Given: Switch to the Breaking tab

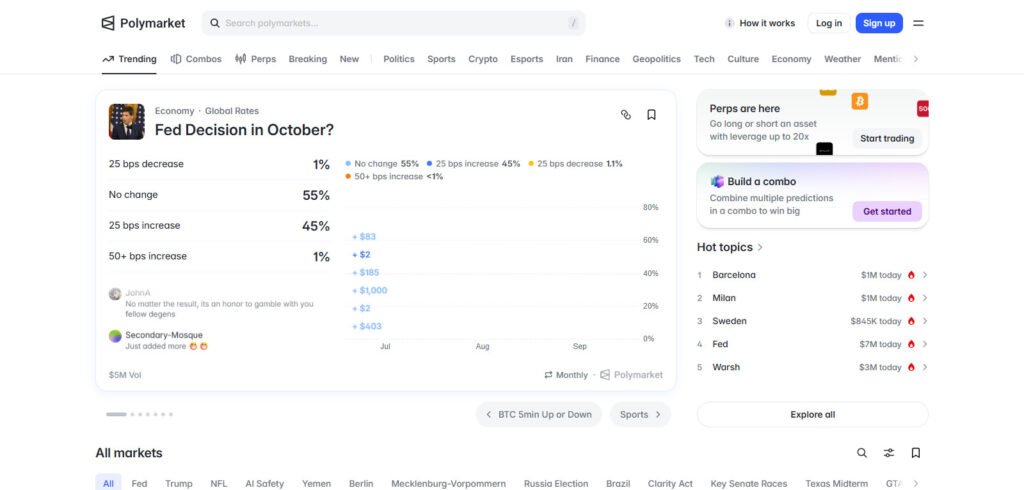Looking at the screenshot, I should click(308, 59).
